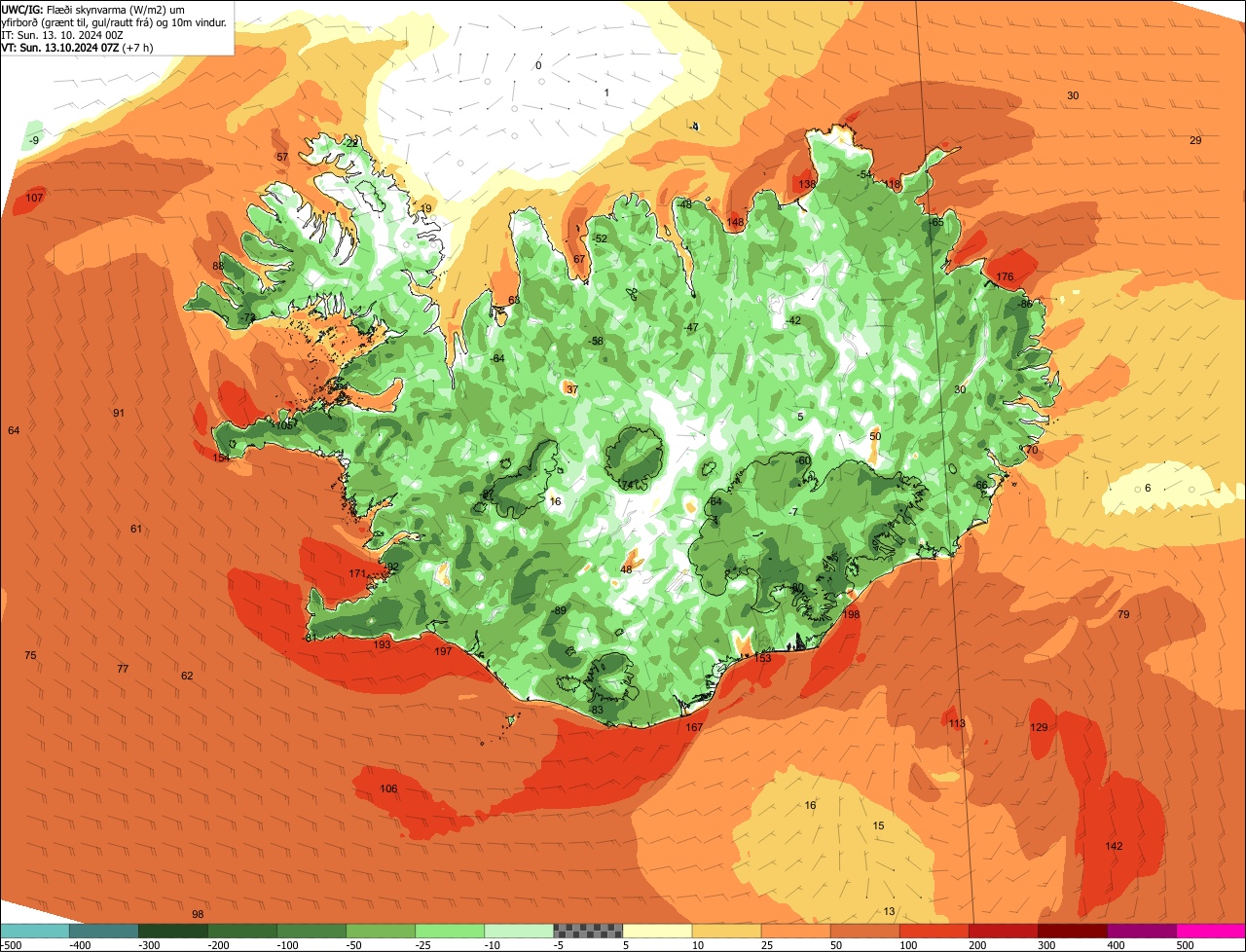The image size is (1246, 952).
Task: Pick the purple legend swatch between 400 and 500
Action: (1141, 931)
